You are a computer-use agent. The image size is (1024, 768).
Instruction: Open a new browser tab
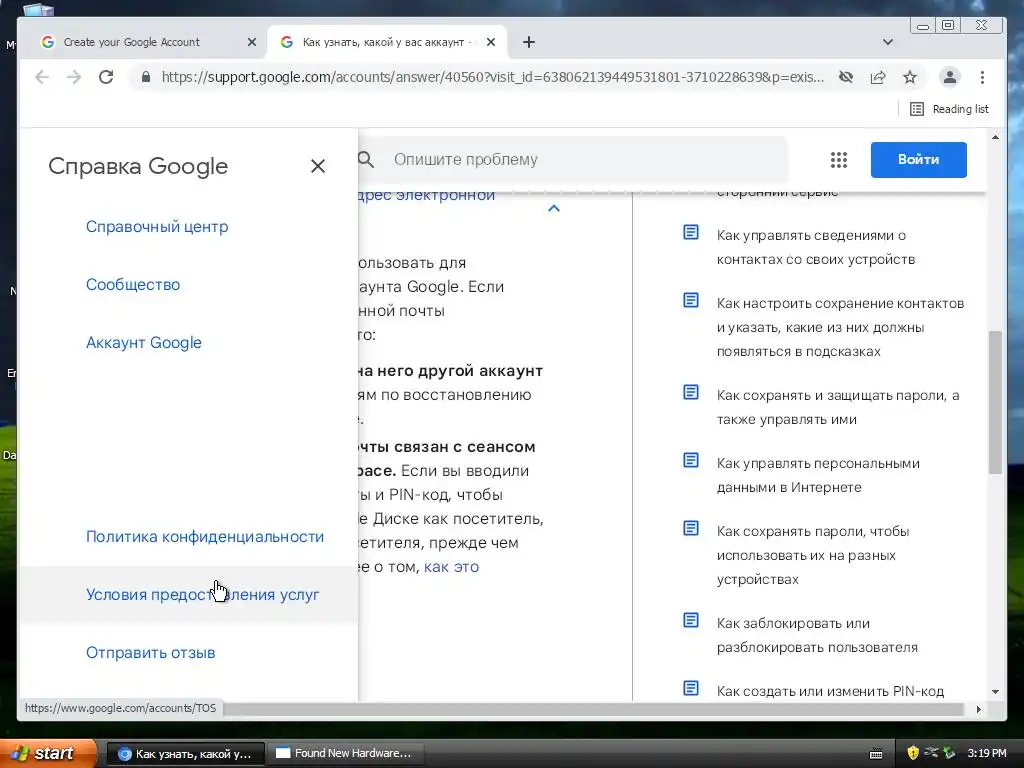pyautogui.click(x=529, y=42)
